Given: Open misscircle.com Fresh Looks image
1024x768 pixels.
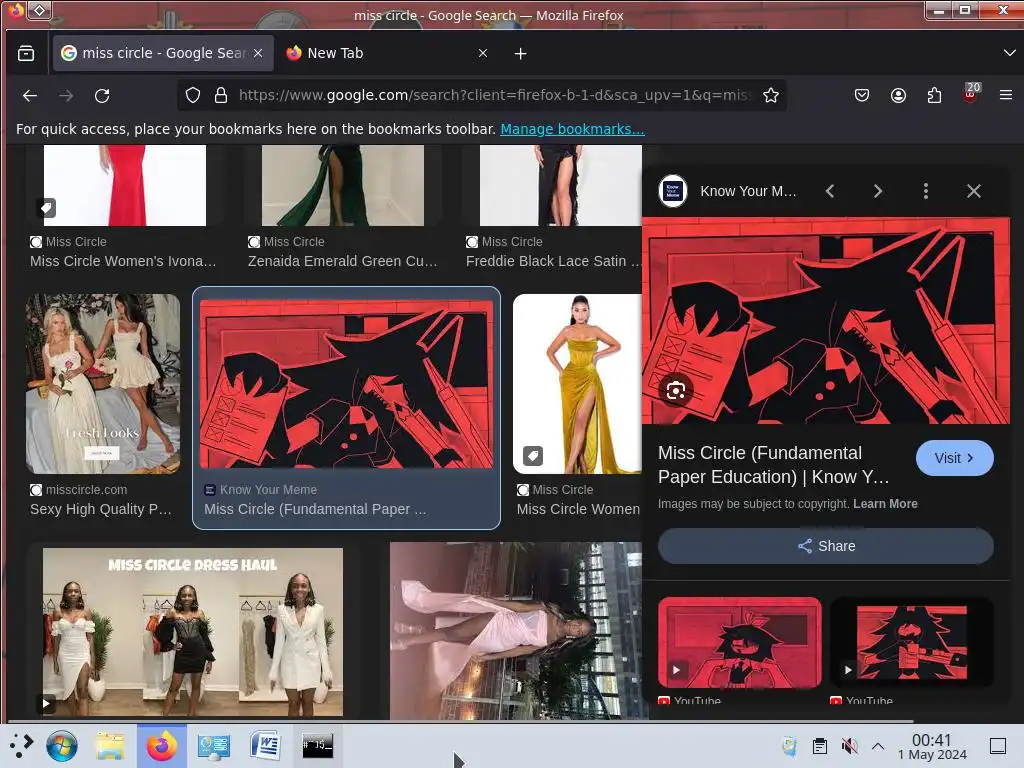Looking at the screenshot, I should (x=103, y=383).
